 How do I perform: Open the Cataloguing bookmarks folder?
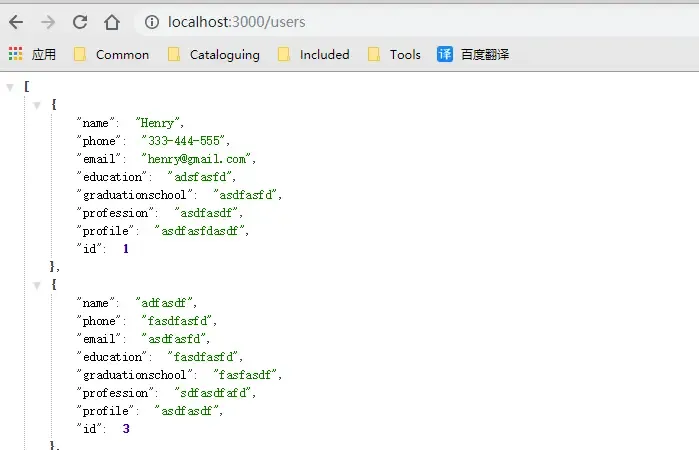point(214,54)
